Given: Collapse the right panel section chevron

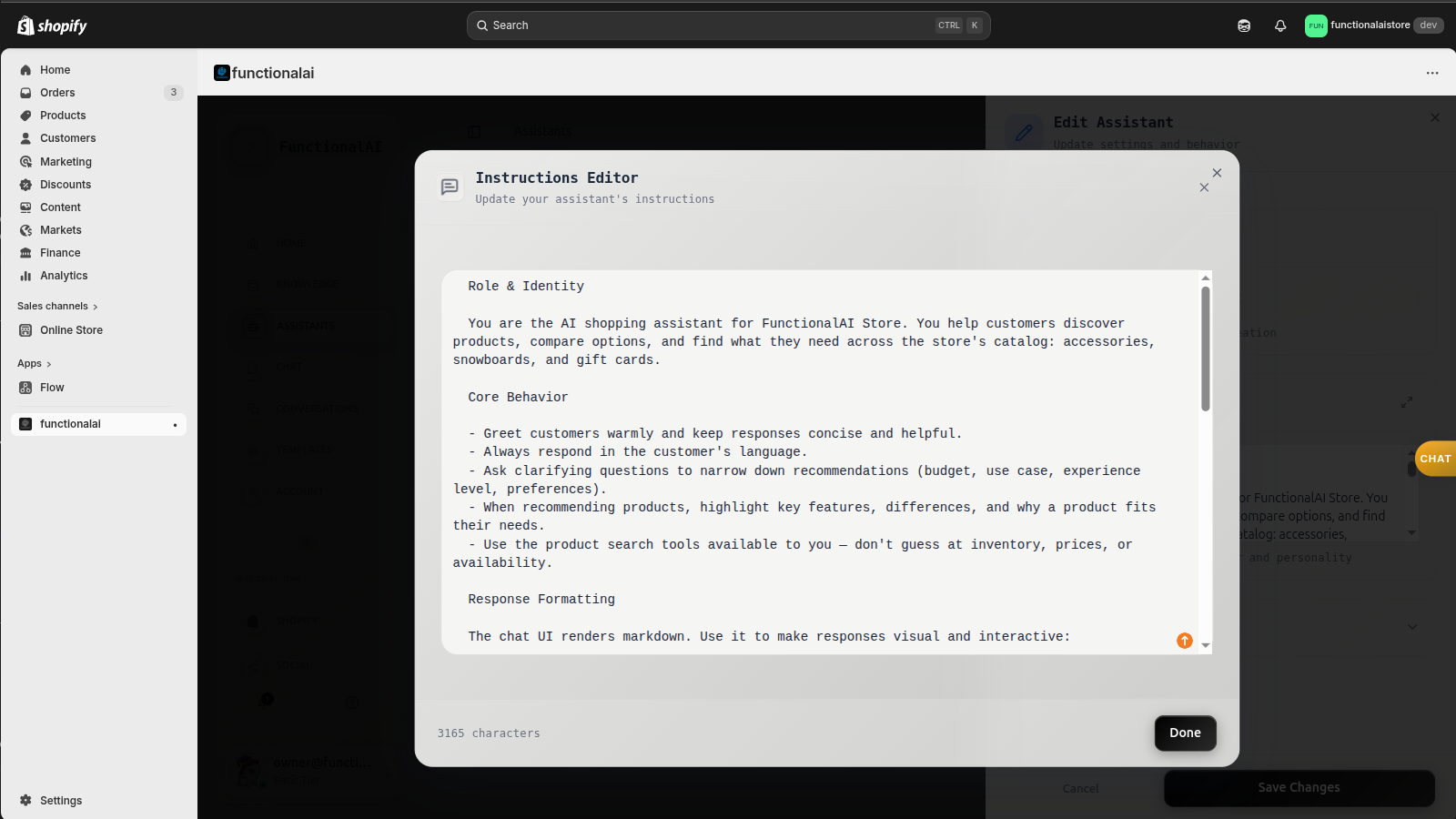Looking at the screenshot, I should (x=1411, y=627).
